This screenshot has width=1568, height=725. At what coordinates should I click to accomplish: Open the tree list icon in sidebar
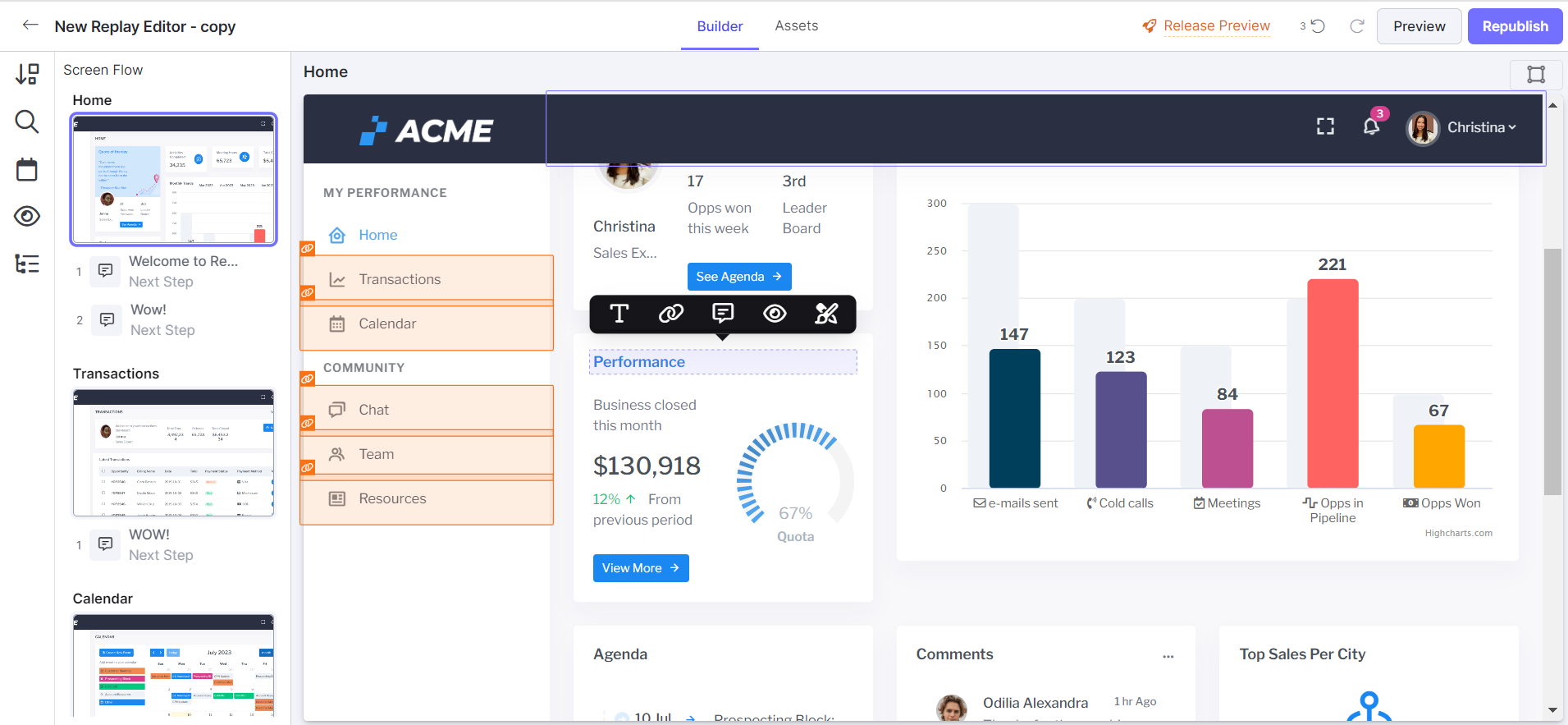coord(27,264)
